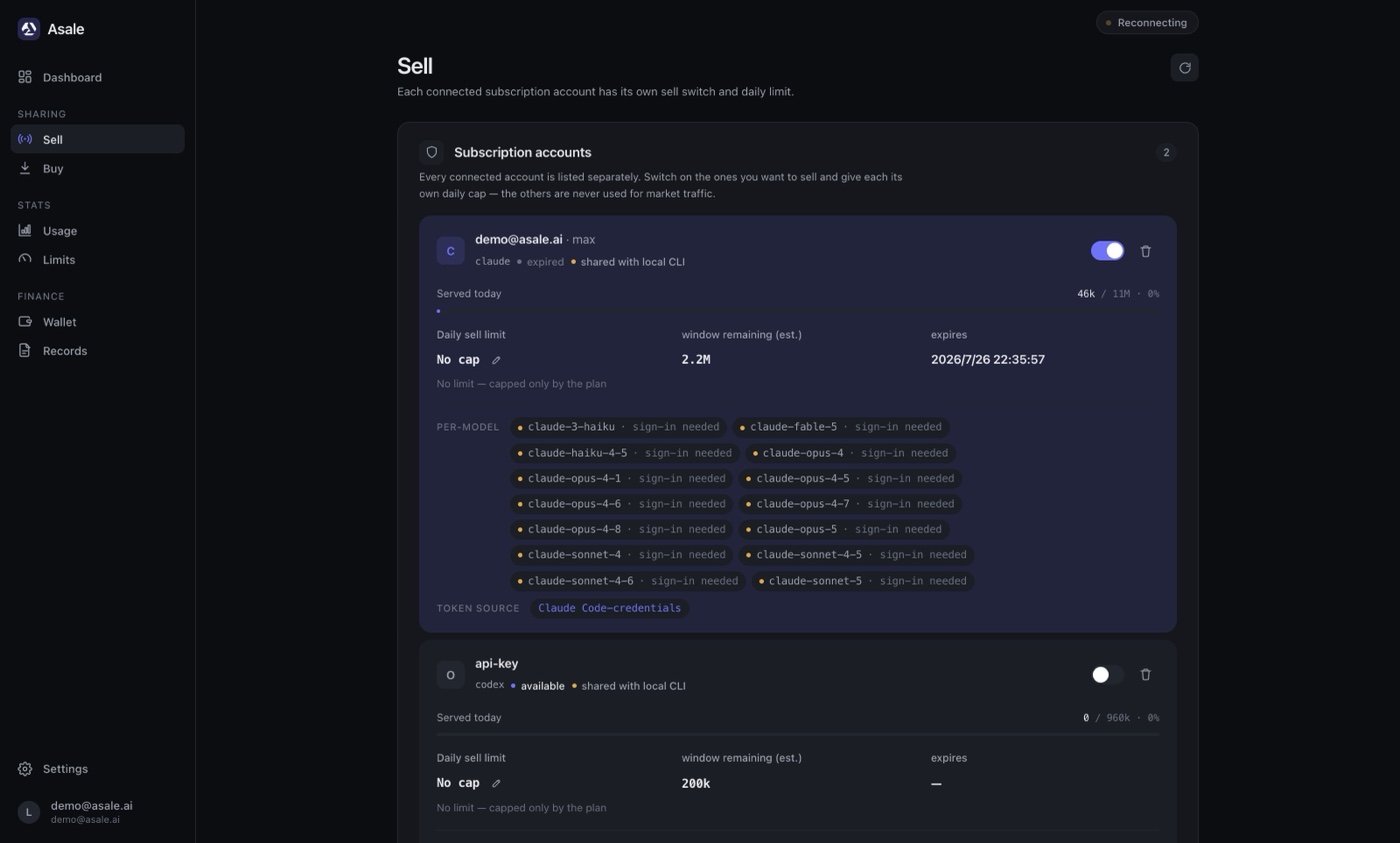
Task: Click the Usage bar chart icon
Action: [x=25, y=230]
